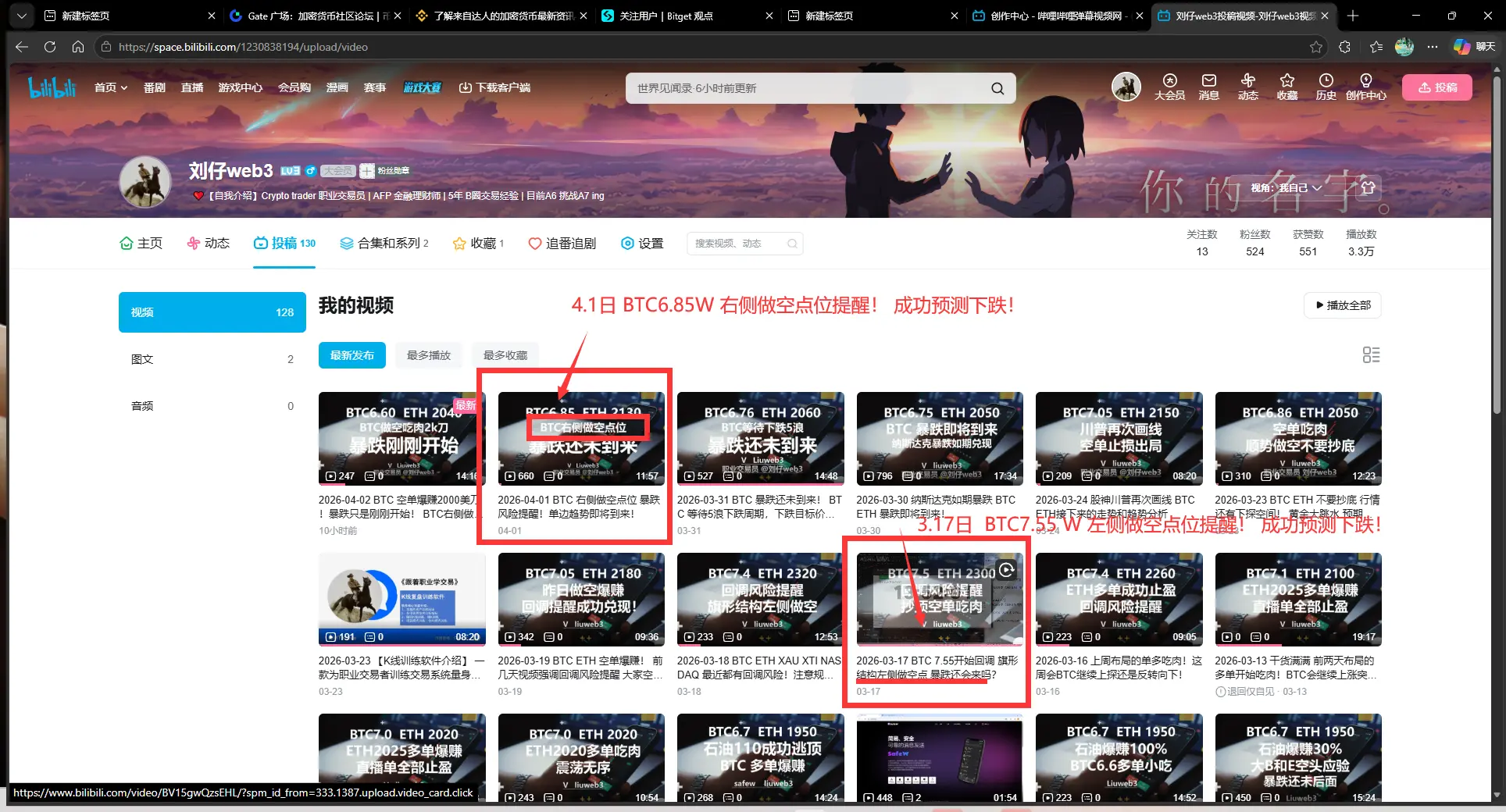
Task: Open the 大会员 icon in the header
Action: click(x=1169, y=87)
